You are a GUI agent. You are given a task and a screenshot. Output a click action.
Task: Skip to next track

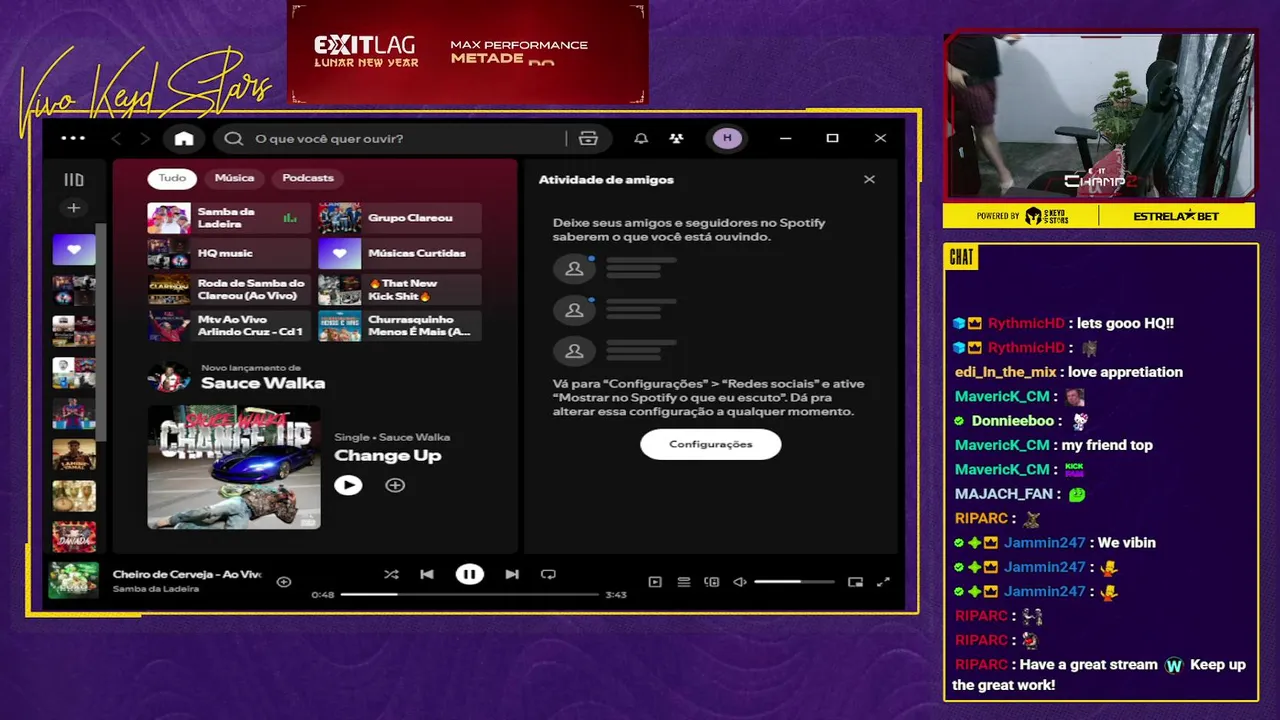pos(512,574)
